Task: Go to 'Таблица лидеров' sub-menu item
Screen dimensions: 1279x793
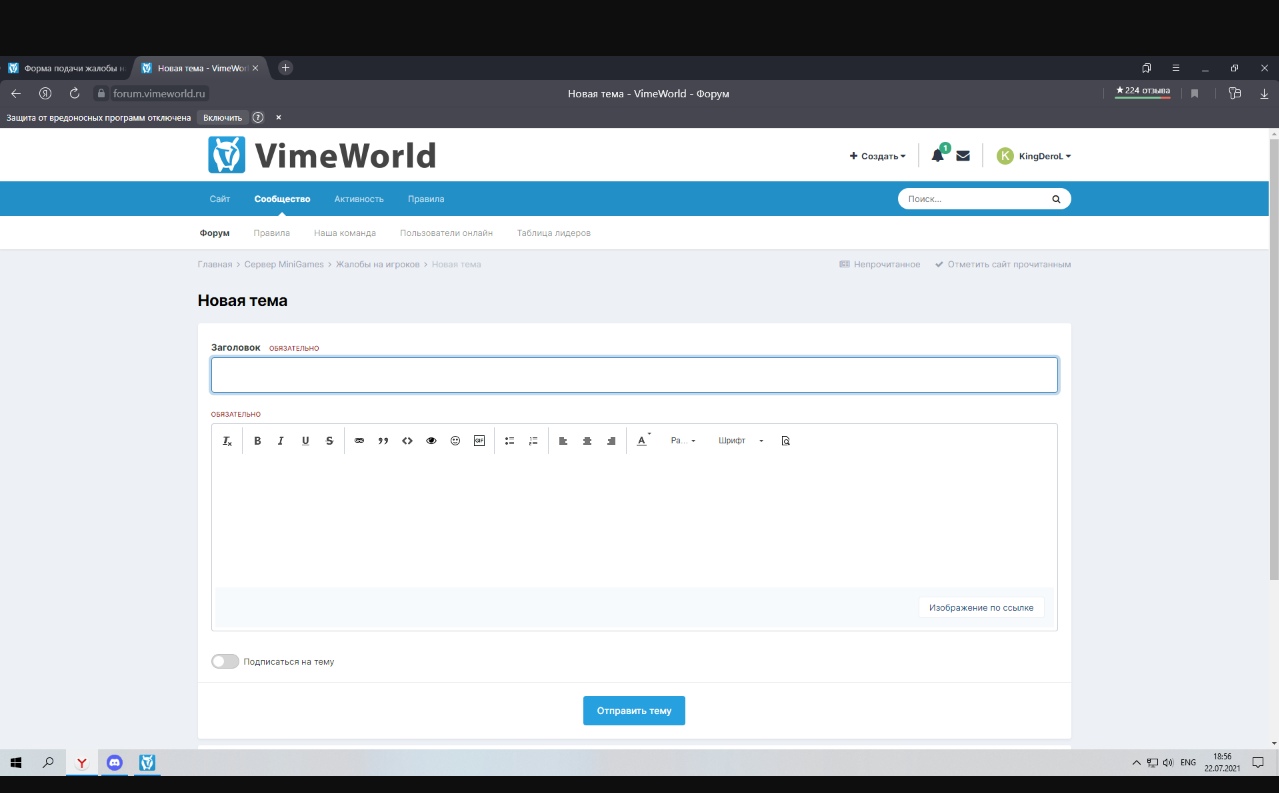Action: pyautogui.click(x=553, y=233)
